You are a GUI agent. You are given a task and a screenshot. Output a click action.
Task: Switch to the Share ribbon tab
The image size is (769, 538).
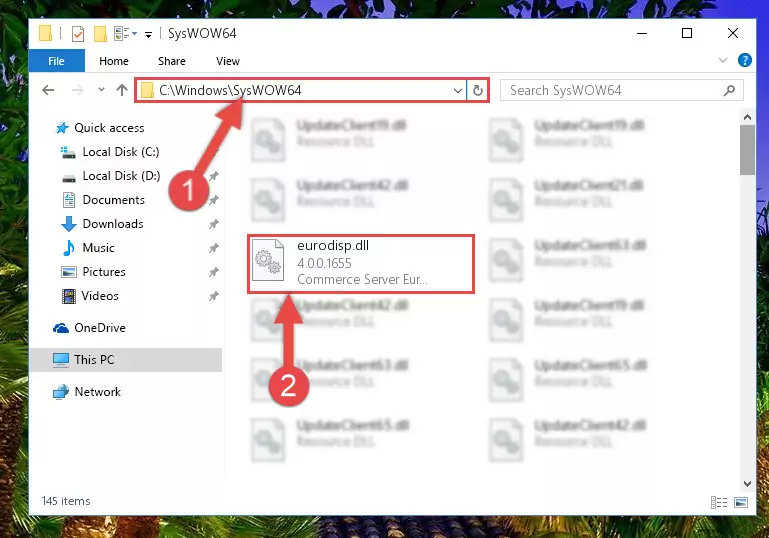pos(172,61)
